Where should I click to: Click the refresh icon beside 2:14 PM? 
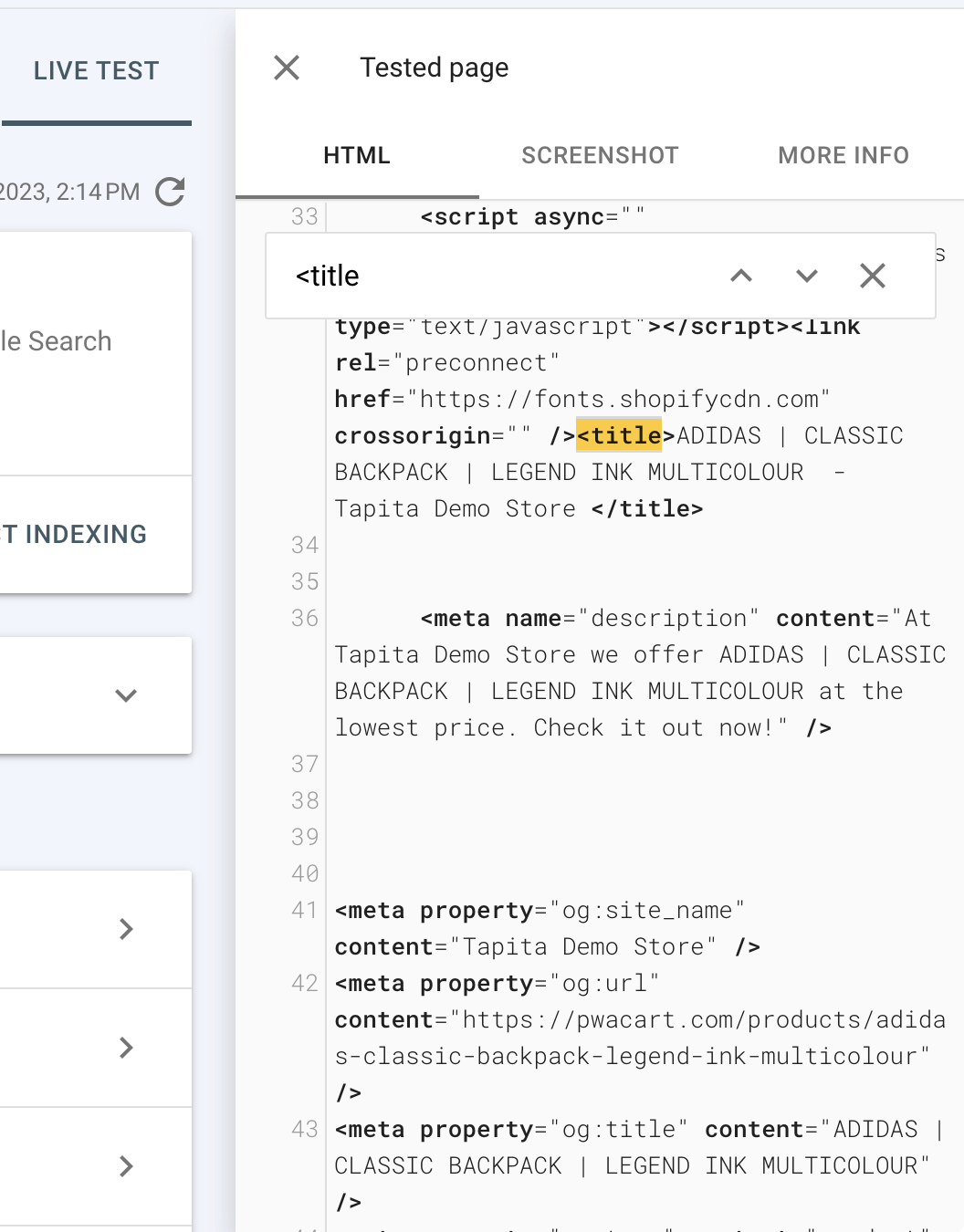coord(171,192)
